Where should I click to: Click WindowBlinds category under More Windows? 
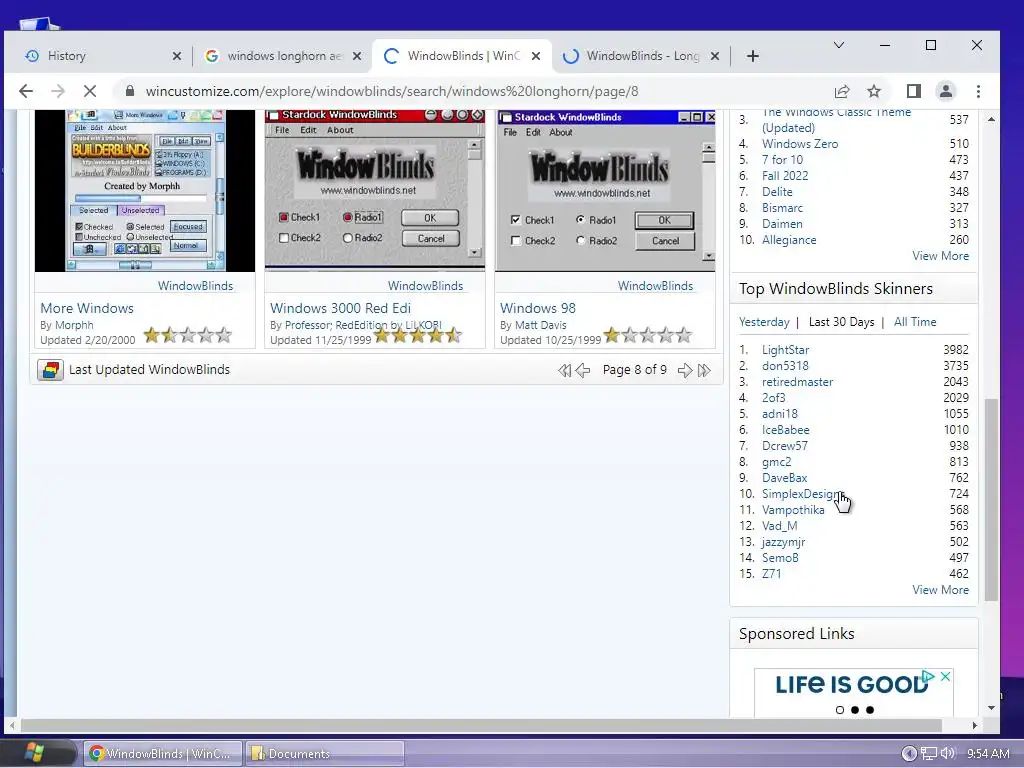tap(195, 286)
